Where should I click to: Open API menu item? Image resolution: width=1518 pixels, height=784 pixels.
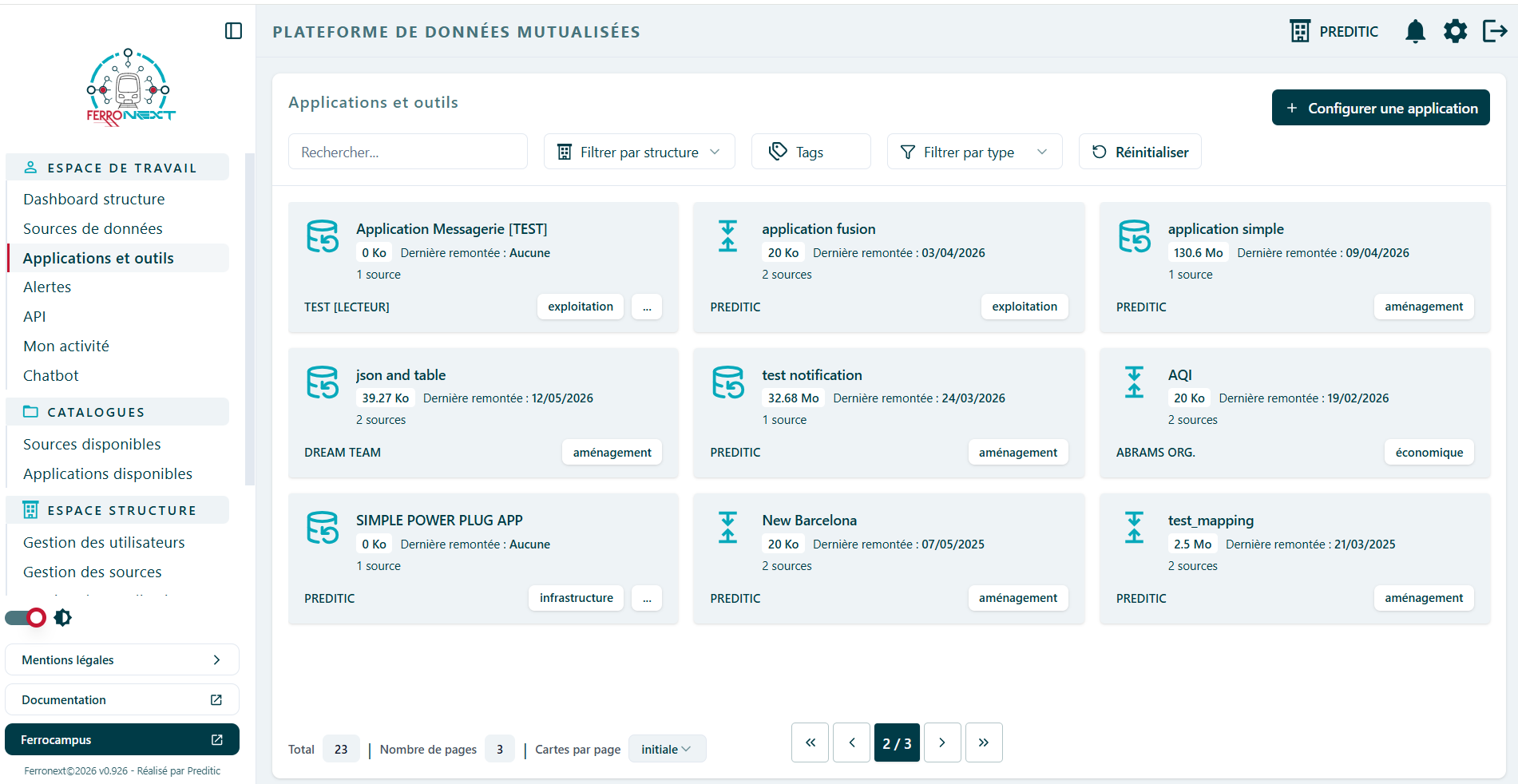point(34,316)
